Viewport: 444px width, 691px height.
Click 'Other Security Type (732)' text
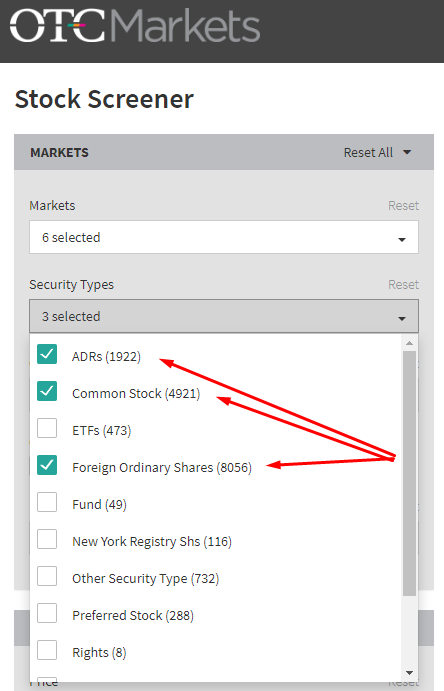click(x=145, y=579)
